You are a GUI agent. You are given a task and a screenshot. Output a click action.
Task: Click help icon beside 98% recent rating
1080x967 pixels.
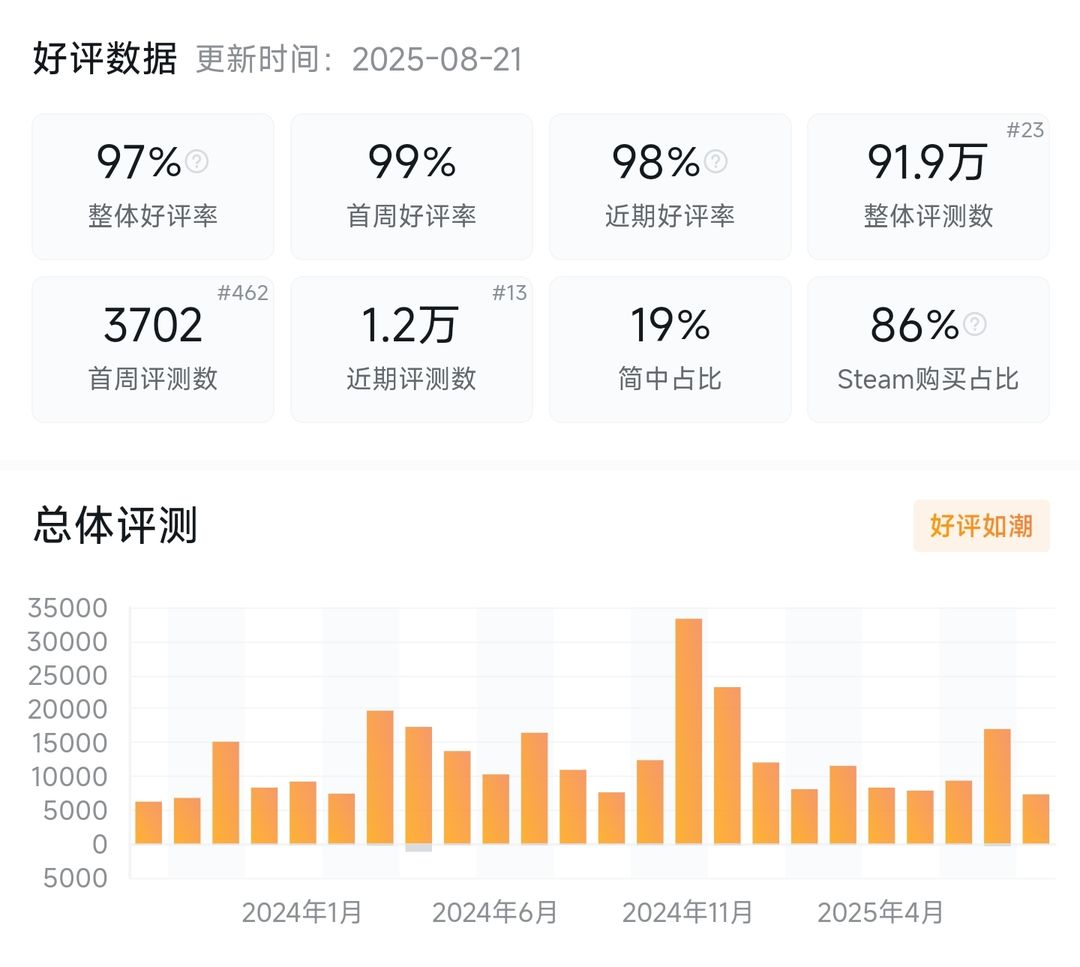click(716, 161)
